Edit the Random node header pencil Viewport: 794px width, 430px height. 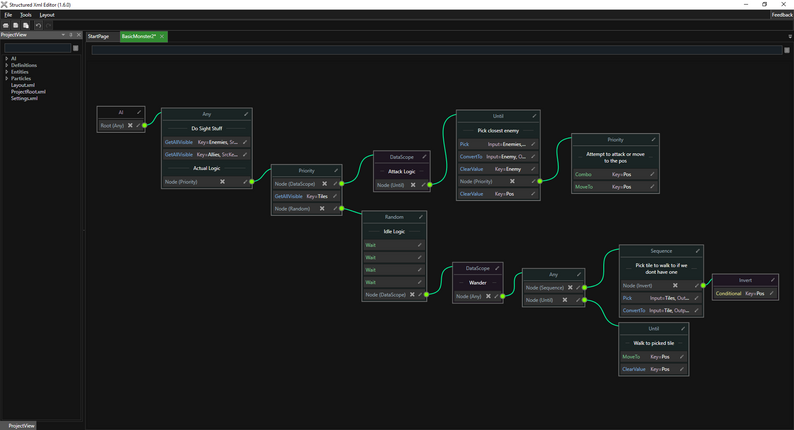[x=420, y=217]
